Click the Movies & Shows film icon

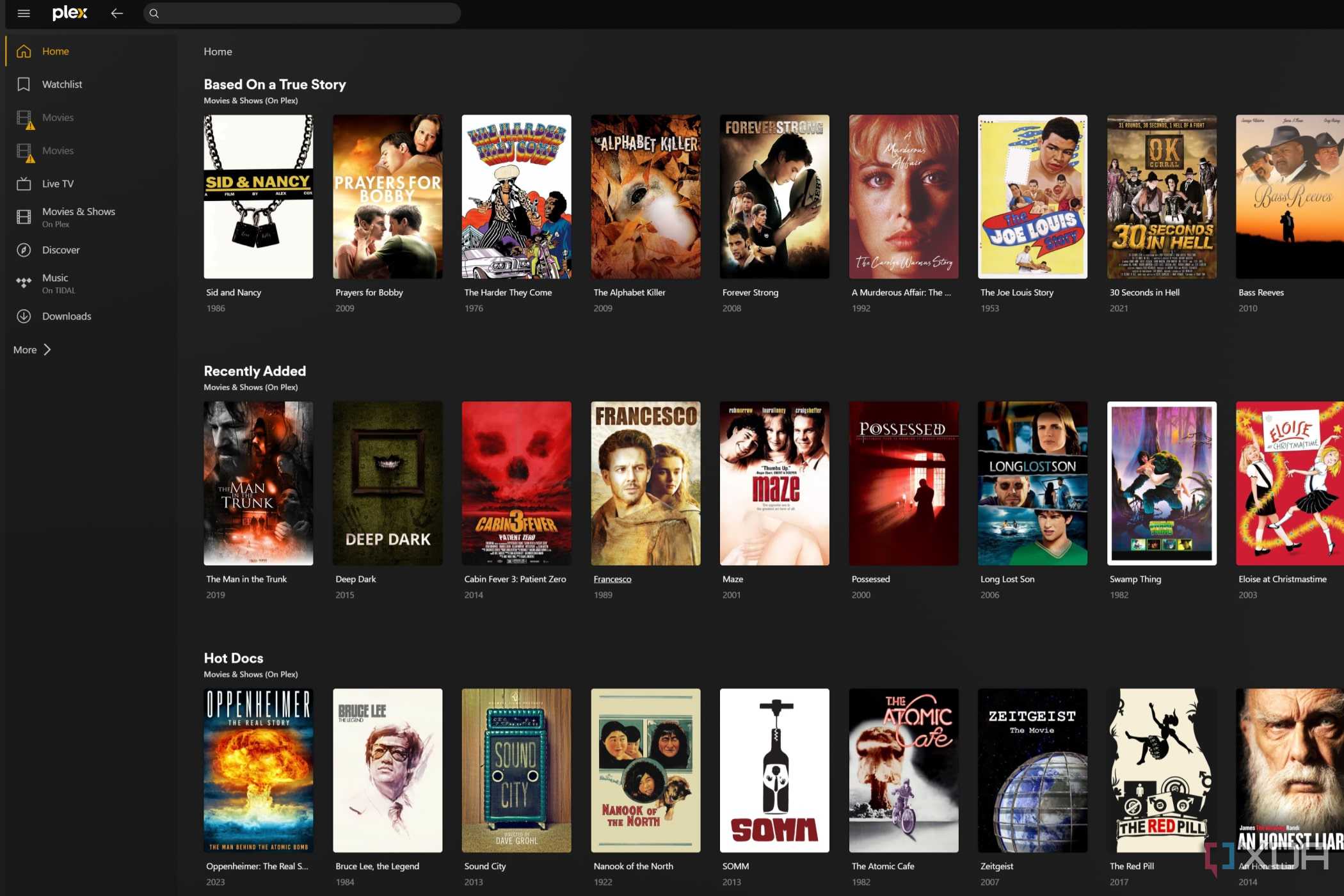[x=24, y=217]
